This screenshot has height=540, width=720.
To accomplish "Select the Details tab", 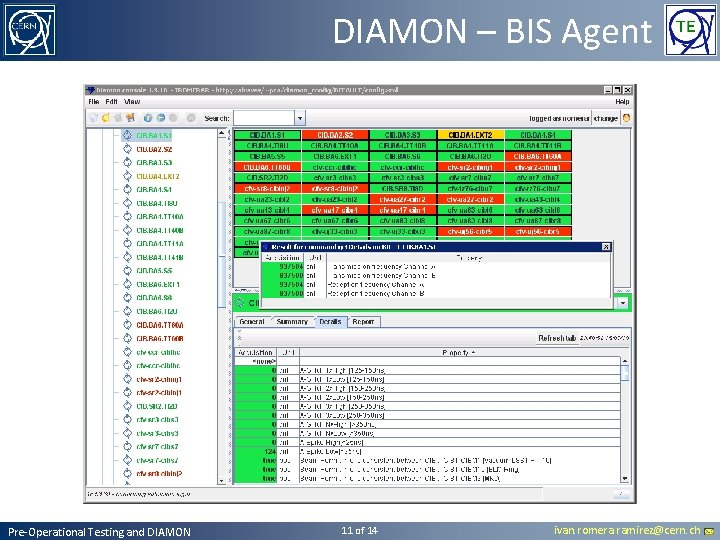I will (x=331, y=321).
